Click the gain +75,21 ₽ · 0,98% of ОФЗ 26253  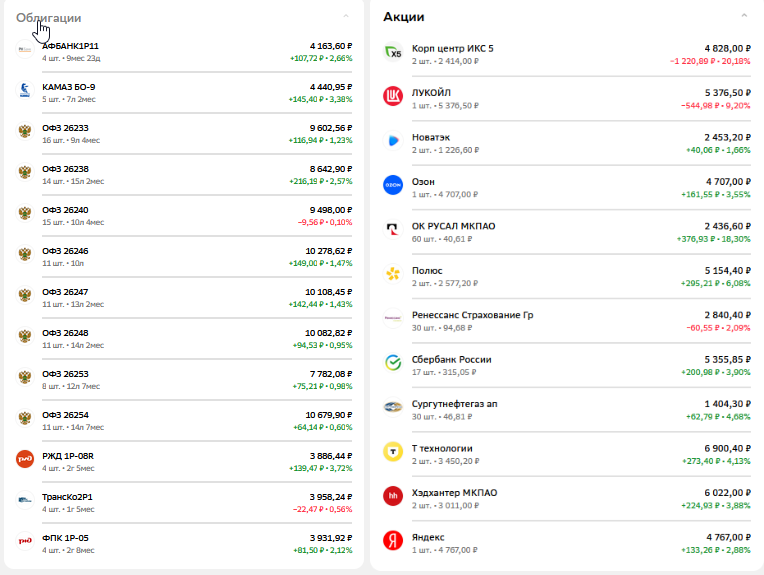[322, 386]
